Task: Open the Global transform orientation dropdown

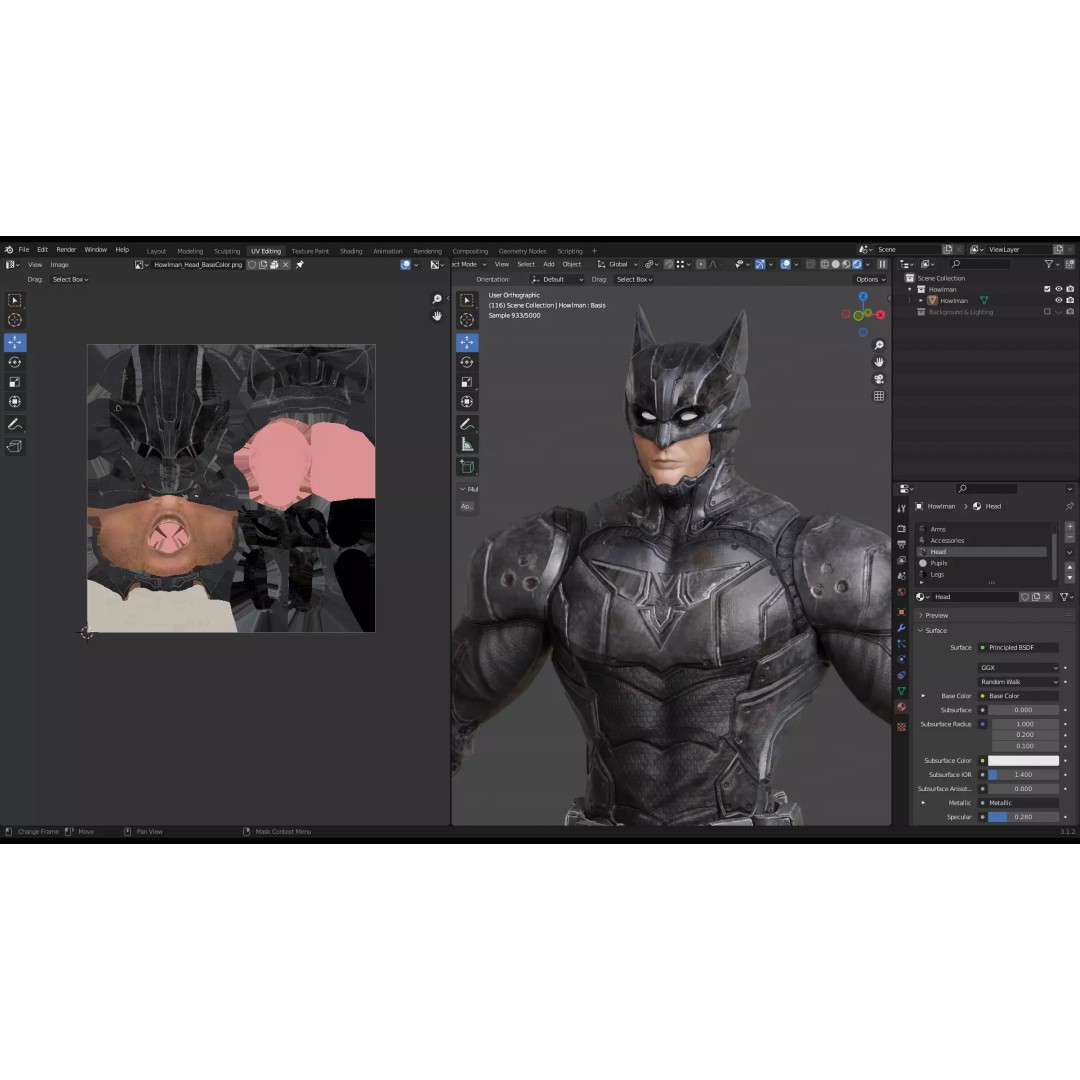Action: pyautogui.click(x=618, y=264)
